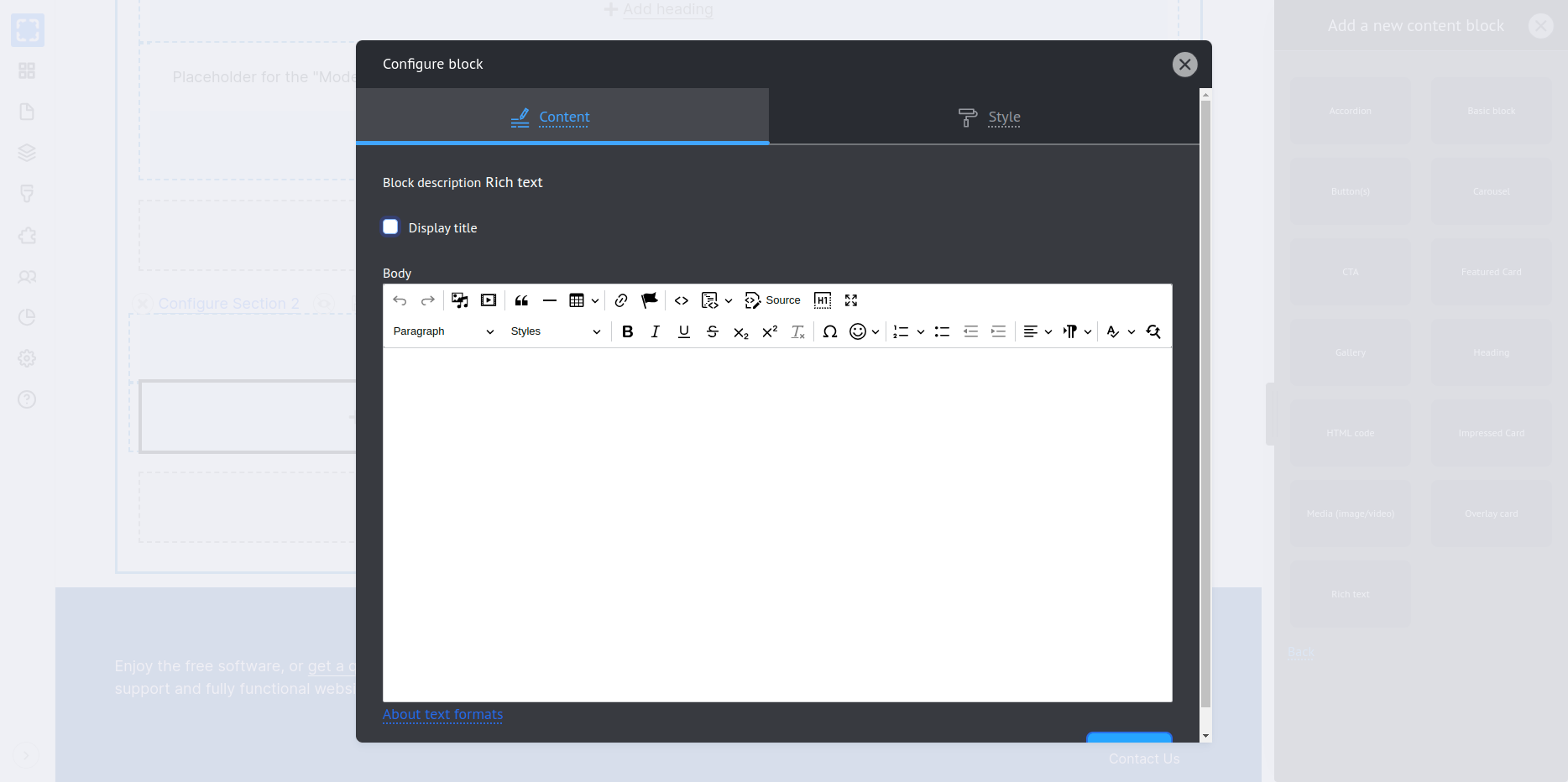Maximize the editor with fullscreen icon

[x=851, y=300]
